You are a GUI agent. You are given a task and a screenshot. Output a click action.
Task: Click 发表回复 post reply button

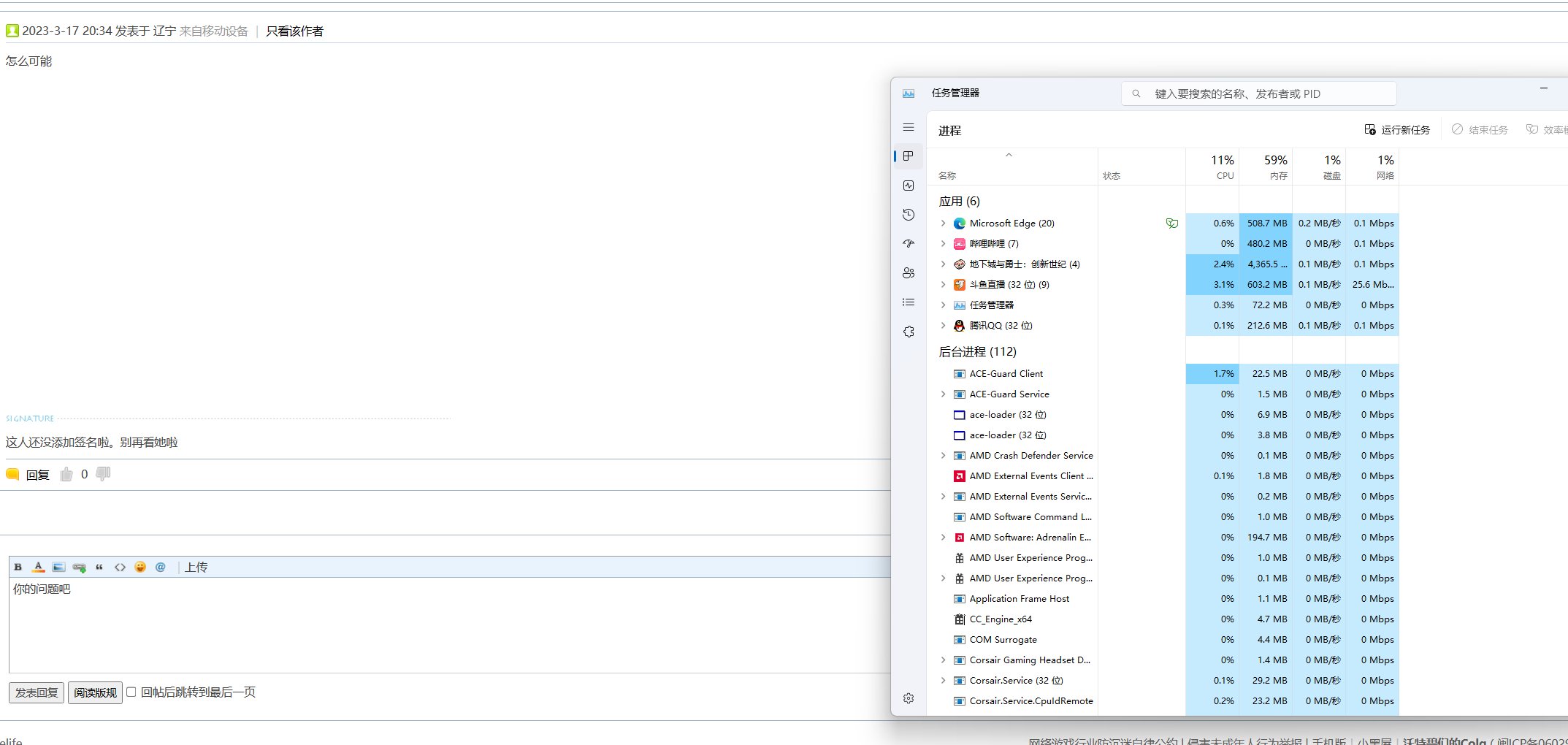(x=37, y=692)
